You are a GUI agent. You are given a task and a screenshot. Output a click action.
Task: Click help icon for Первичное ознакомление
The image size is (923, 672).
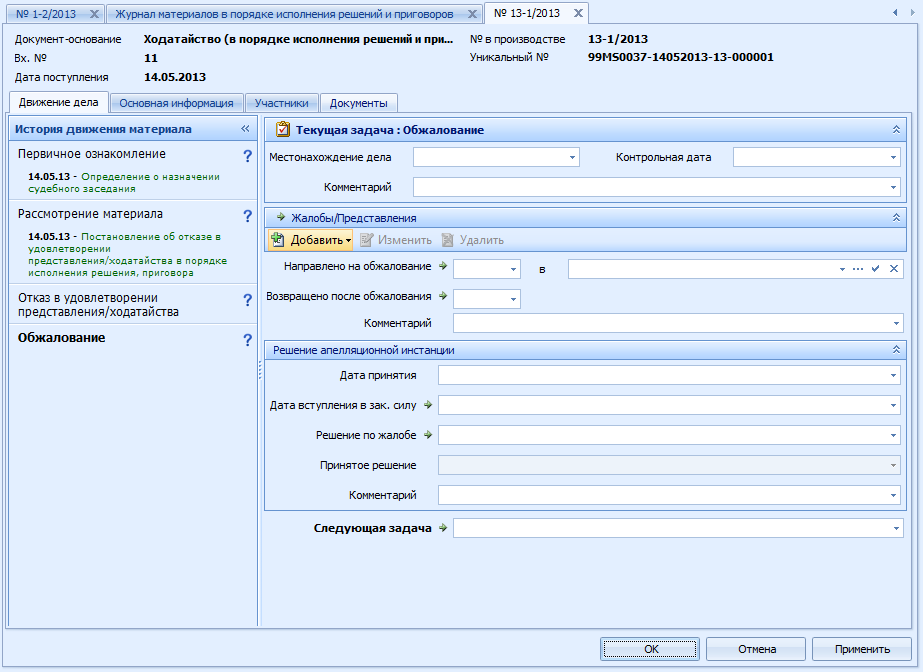[x=247, y=156]
